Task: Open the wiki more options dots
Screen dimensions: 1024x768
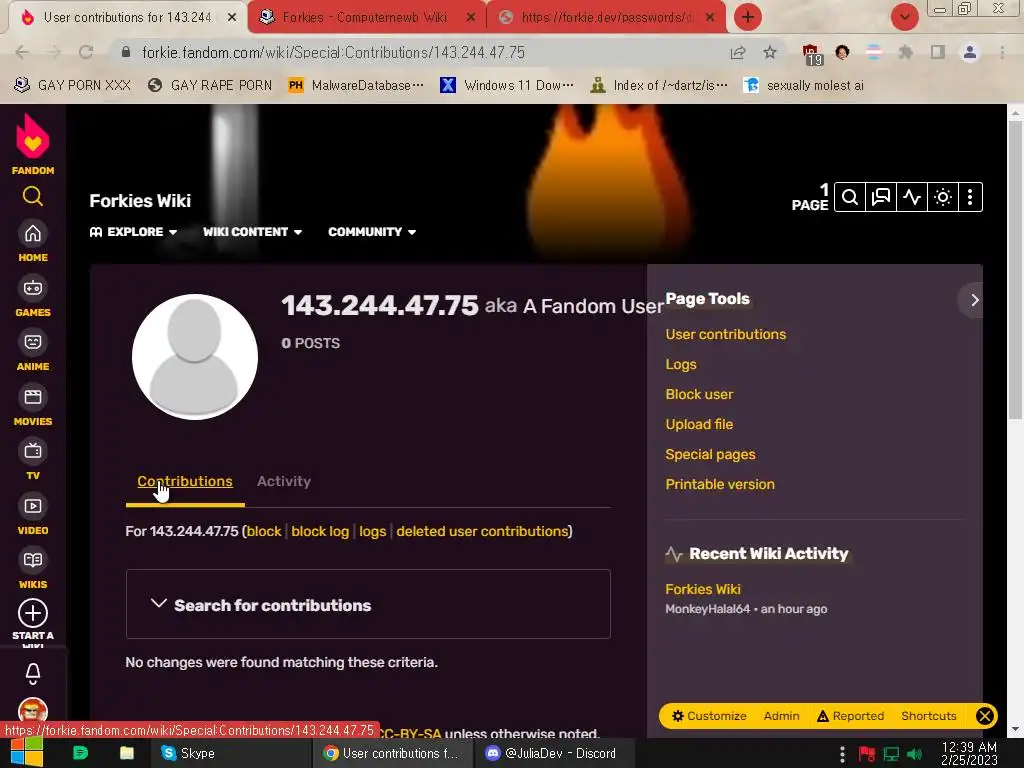Action: (970, 197)
